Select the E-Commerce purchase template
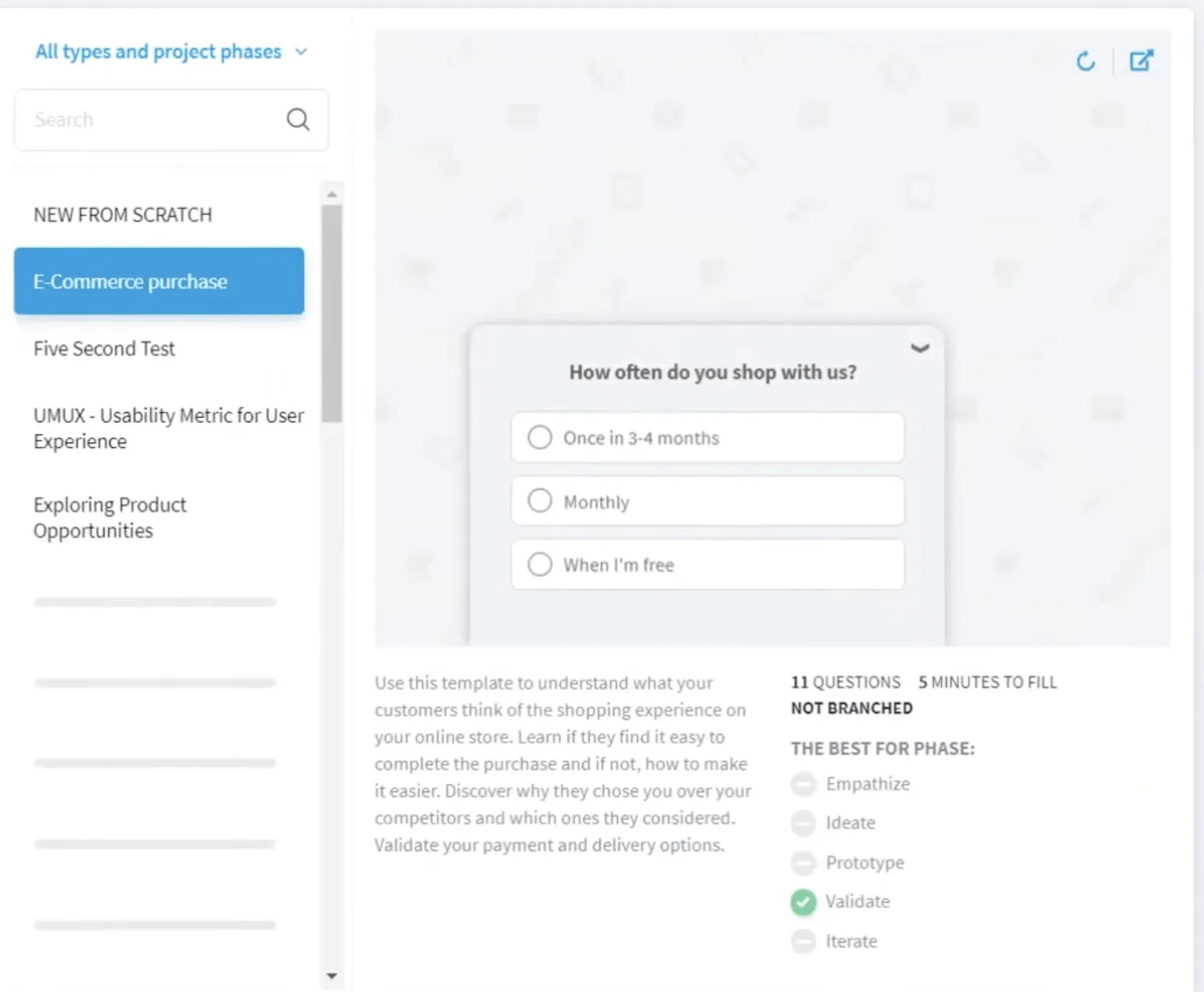 coord(159,281)
